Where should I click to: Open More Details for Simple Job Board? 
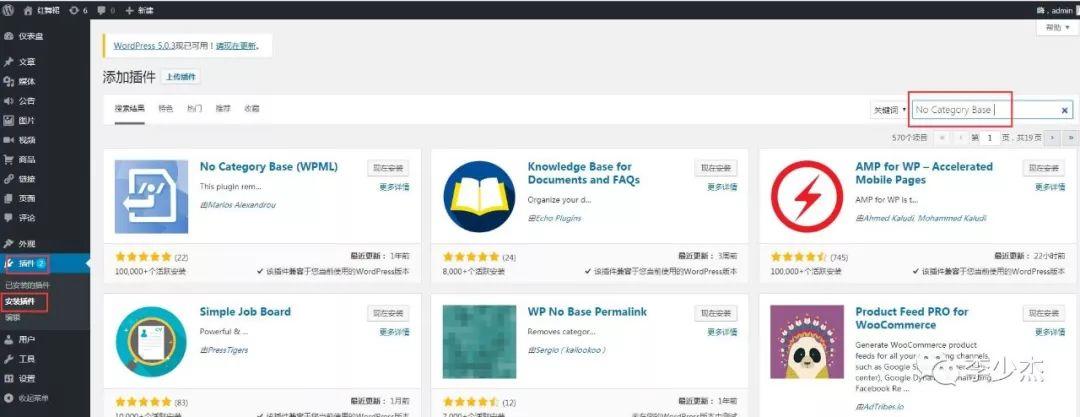tap(394, 332)
